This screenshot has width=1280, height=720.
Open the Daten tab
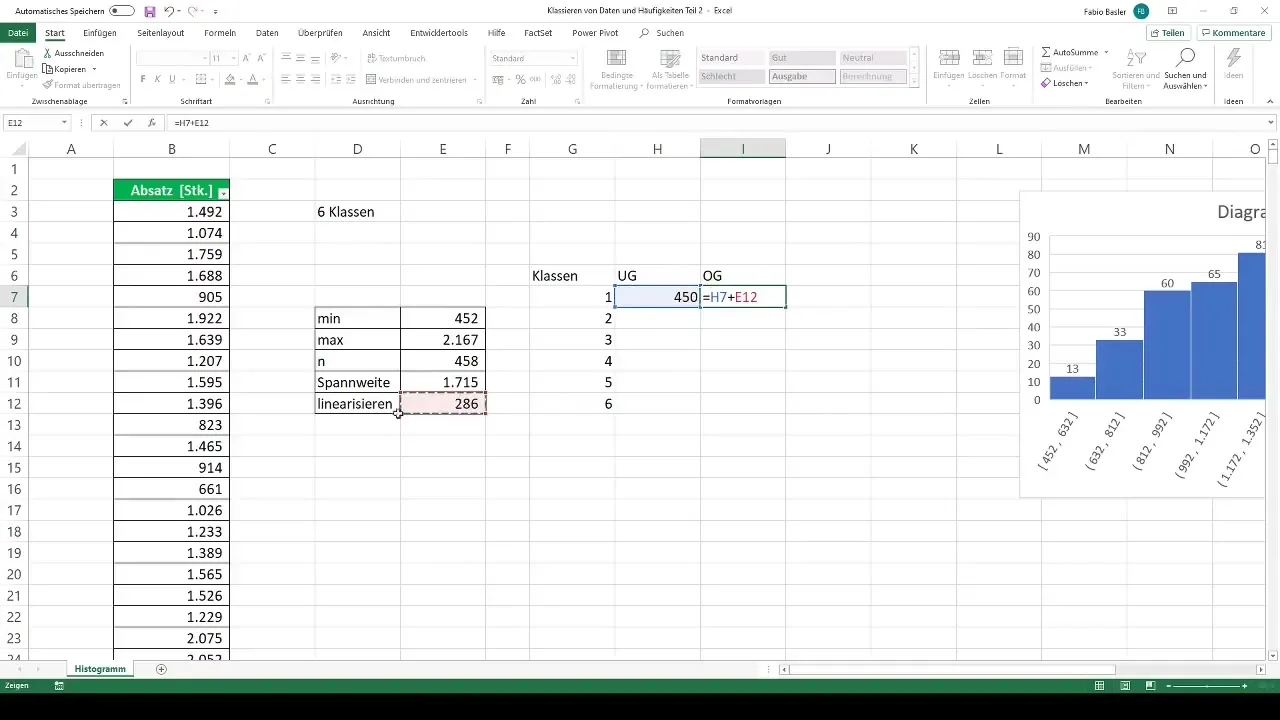coord(267,33)
